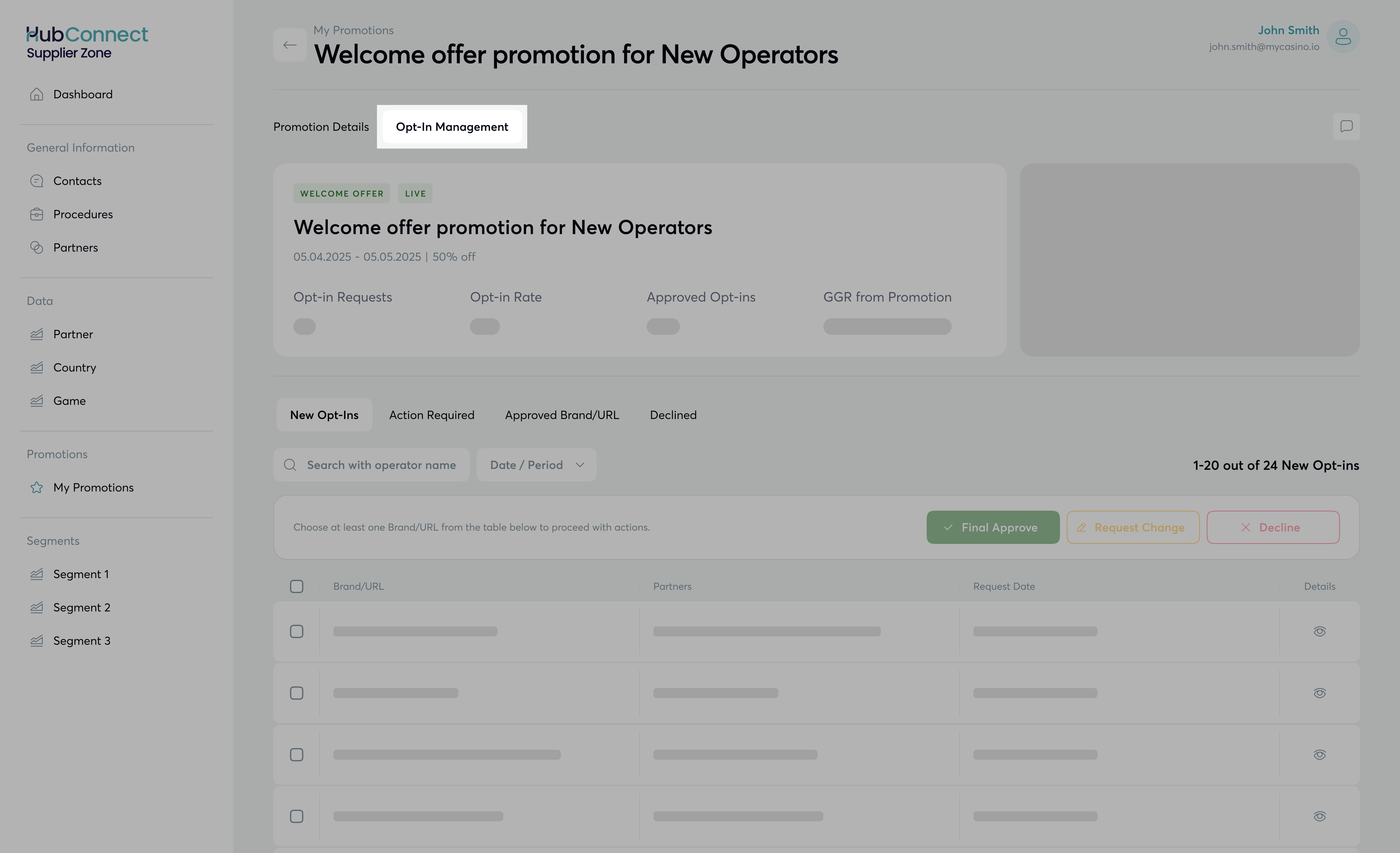The width and height of the screenshot is (1400, 853).
Task: View details eye icon in second row
Action: click(1319, 693)
